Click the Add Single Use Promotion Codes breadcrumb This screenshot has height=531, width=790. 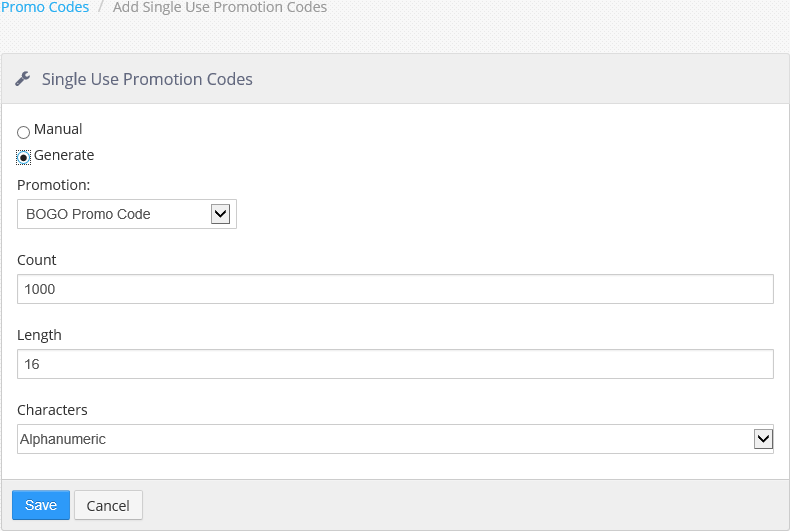coord(220,7)
